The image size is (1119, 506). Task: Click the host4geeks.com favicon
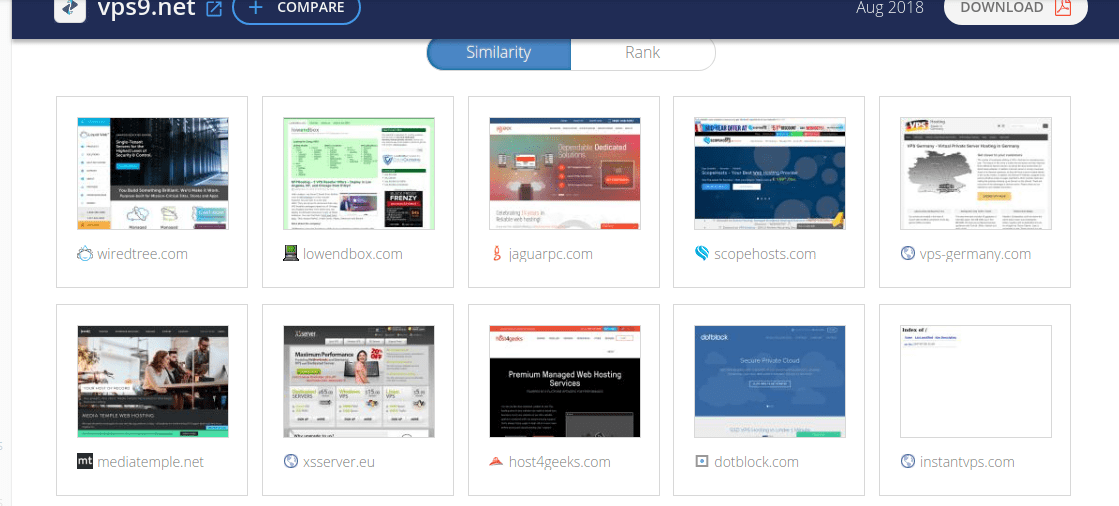(496, 461)
